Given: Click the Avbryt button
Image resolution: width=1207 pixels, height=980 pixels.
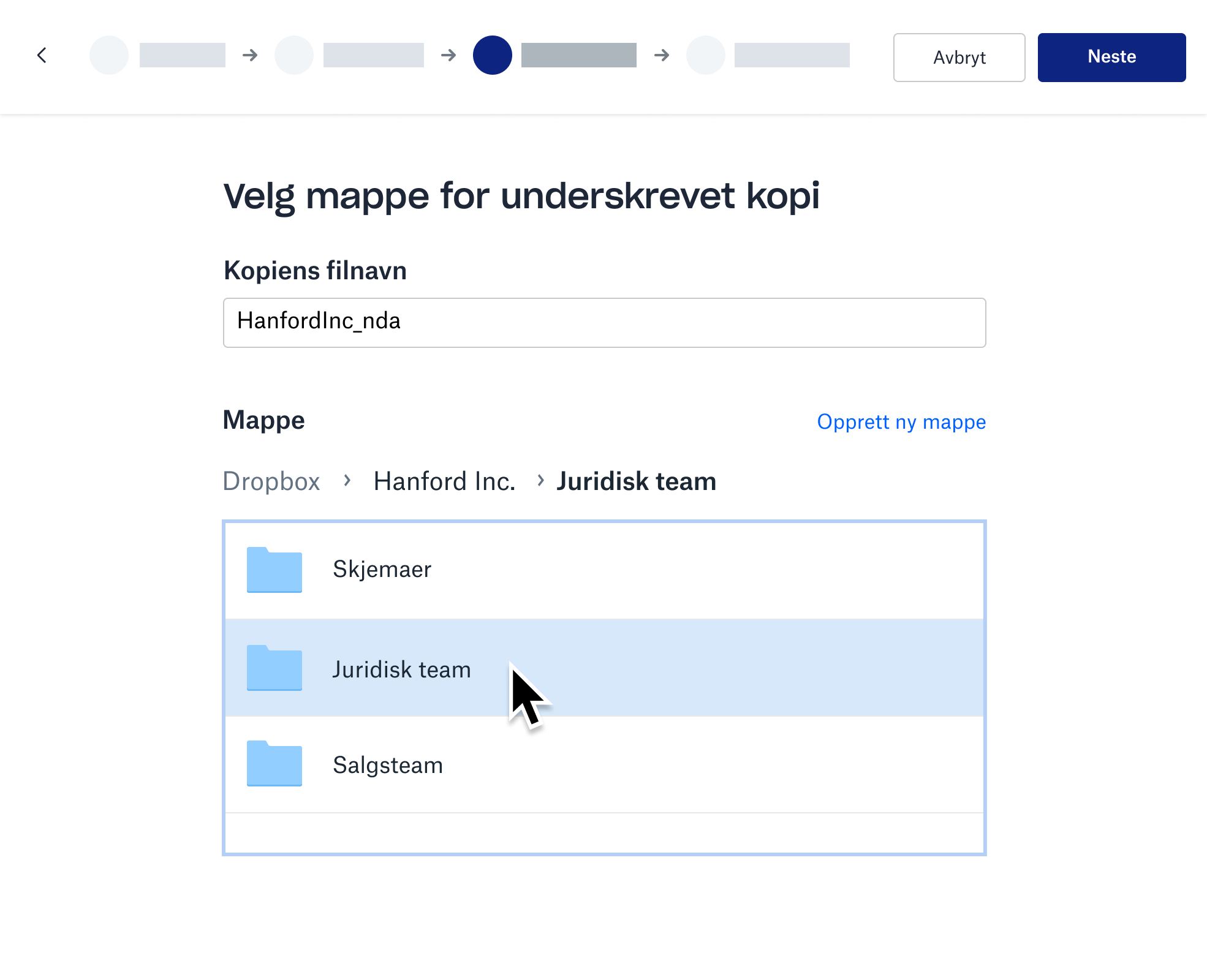Looking at the screenshot, I should point(959,58).
